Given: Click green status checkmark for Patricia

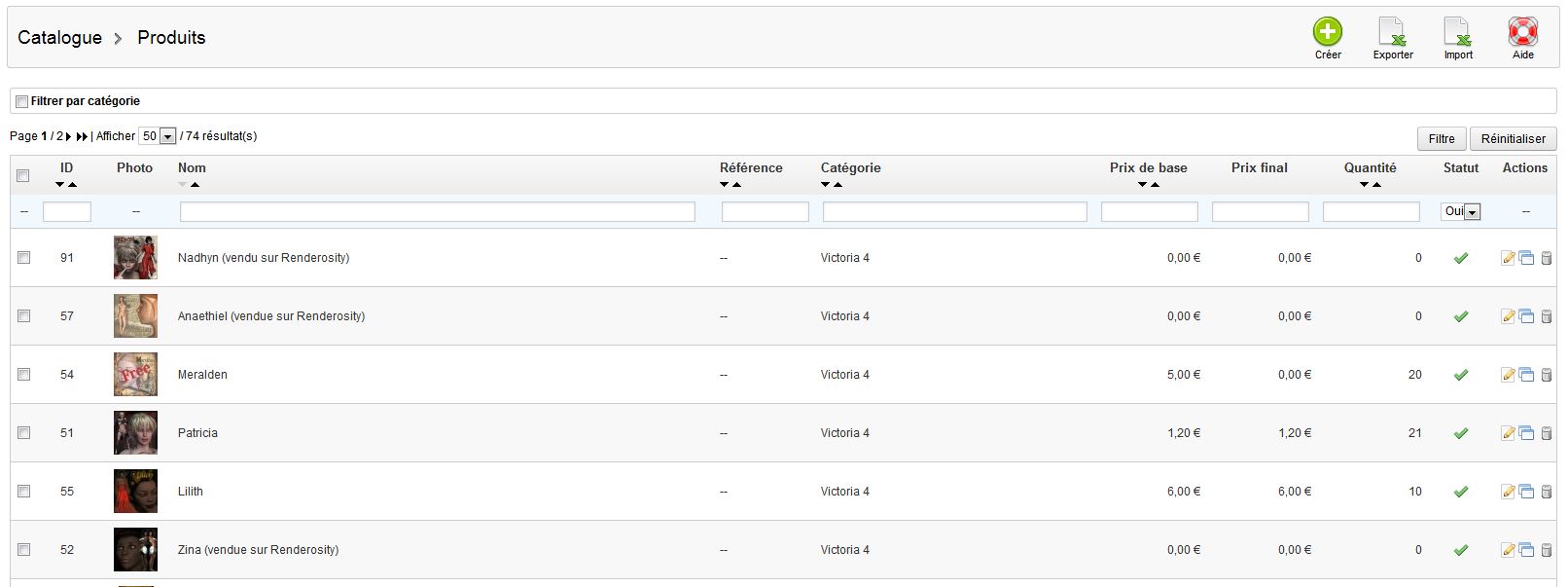Looking at the screenshot, I should 1460,433.
